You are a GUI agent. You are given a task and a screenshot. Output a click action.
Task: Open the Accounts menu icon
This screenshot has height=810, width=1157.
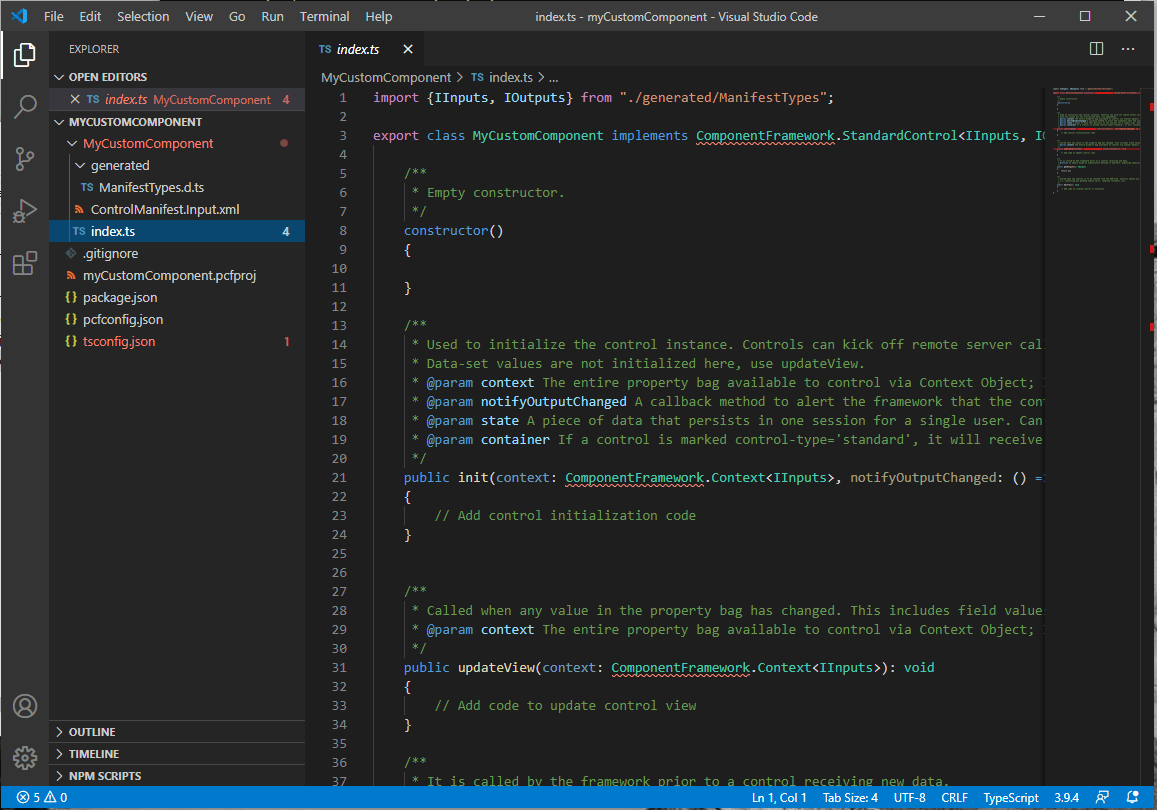[25, 706]
